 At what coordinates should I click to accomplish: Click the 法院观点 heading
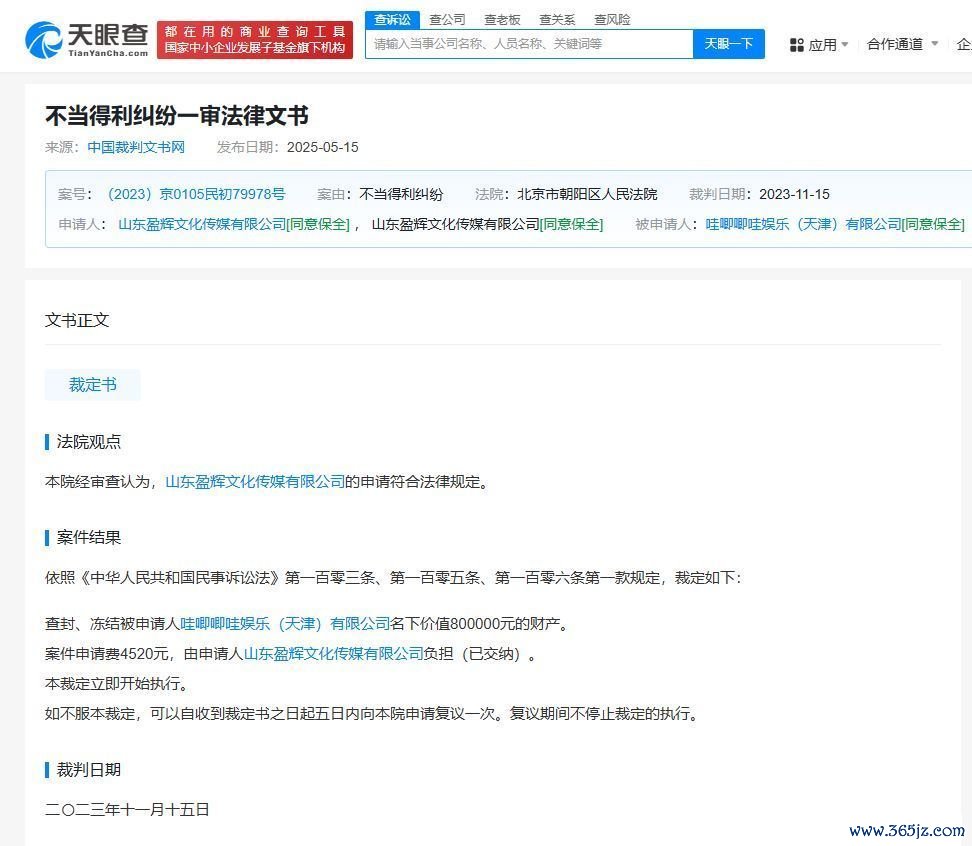click(x=89, y=442)
